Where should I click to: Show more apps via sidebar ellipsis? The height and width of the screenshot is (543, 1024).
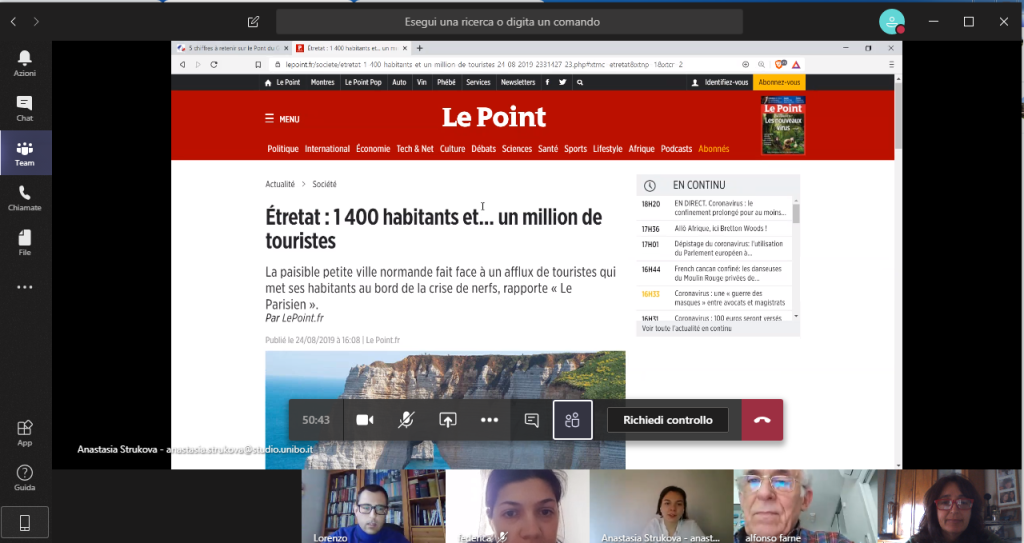tap(25, 287)
